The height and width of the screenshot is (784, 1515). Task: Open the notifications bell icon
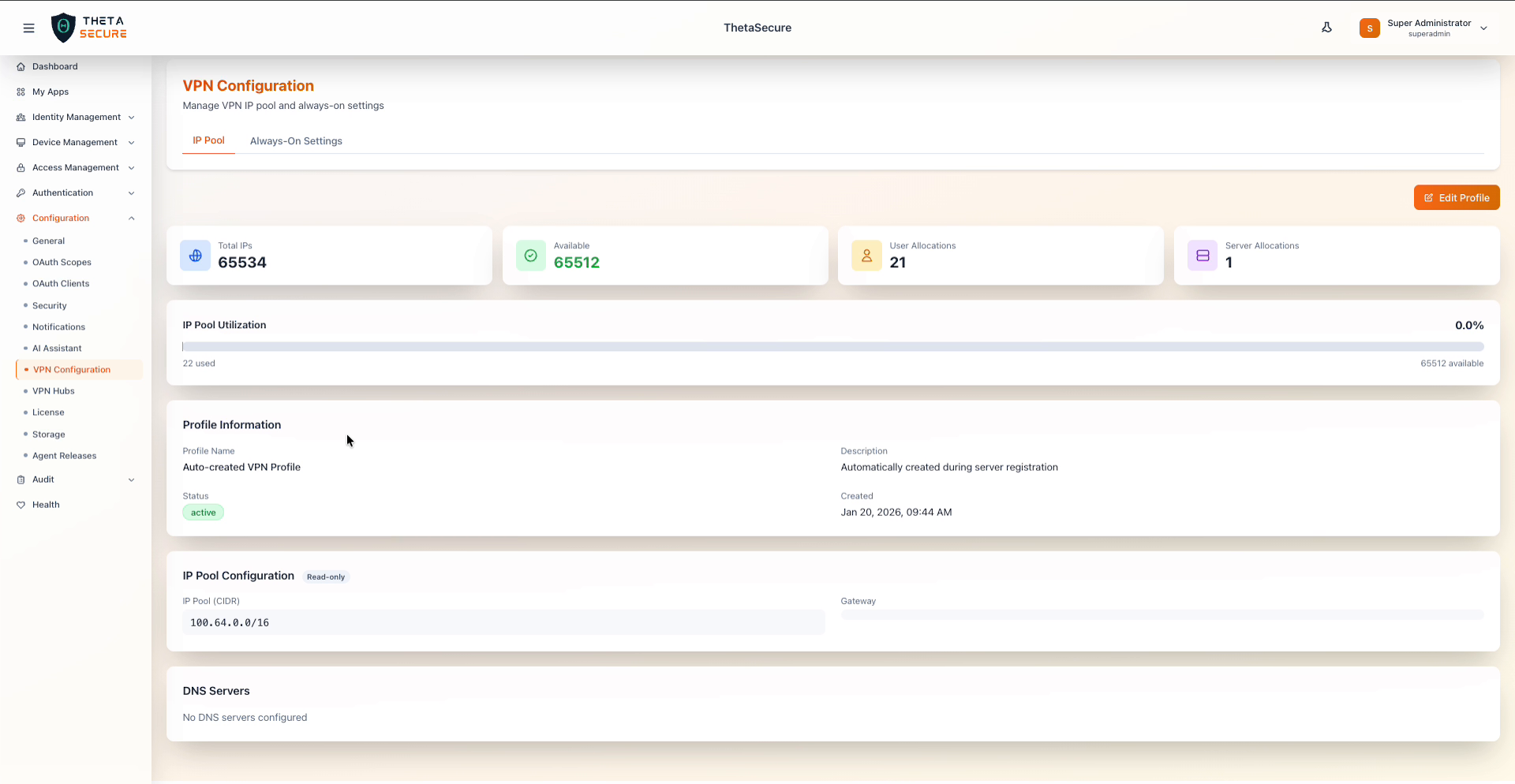1327,27
